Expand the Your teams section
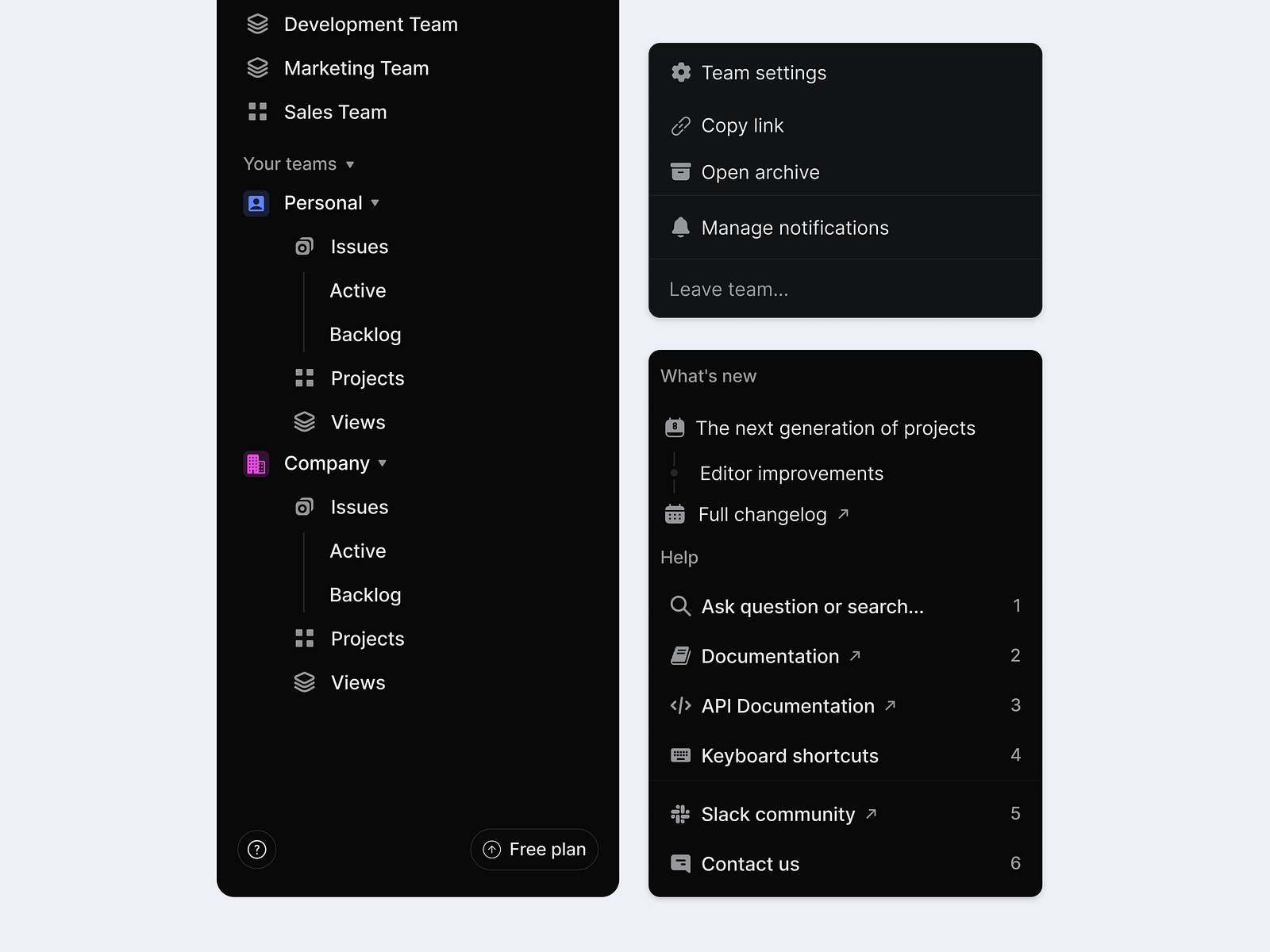Image resolution: width=1270 pixels, height=952 pixels. coord(352,165)
